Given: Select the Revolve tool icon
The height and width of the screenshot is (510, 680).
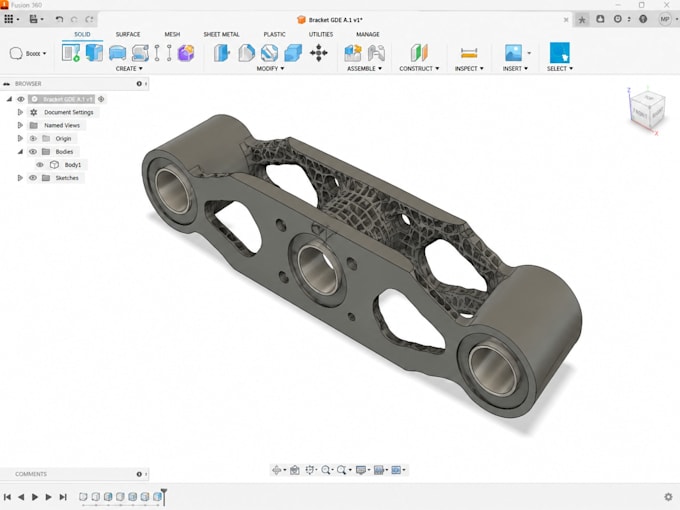Looking at the screenshot, I should tap(117, 53).
